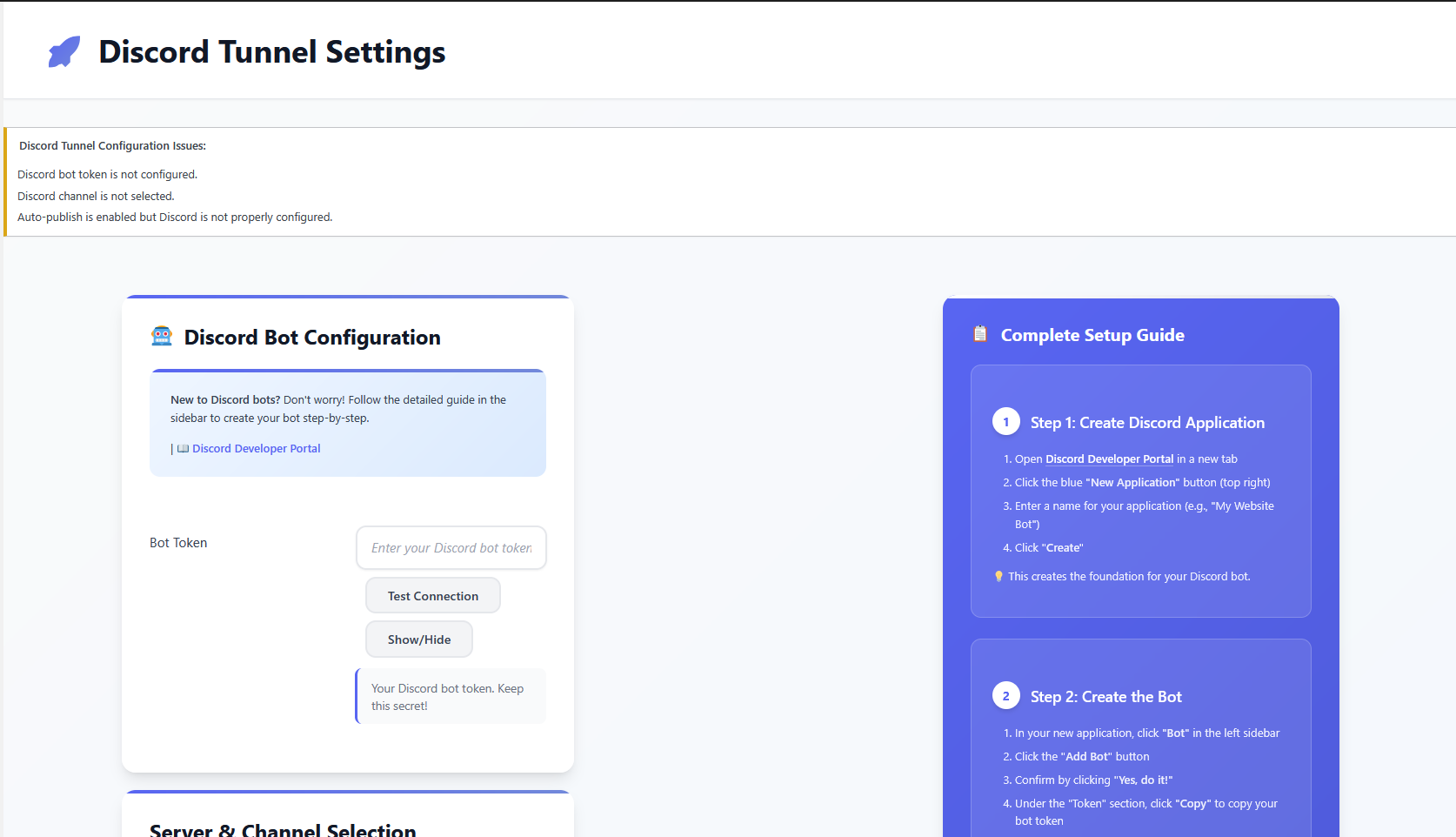Click the rocket icon in the page header
Image resolution: width=1456 pixels, height=837 pixels.
coord(63,51)
